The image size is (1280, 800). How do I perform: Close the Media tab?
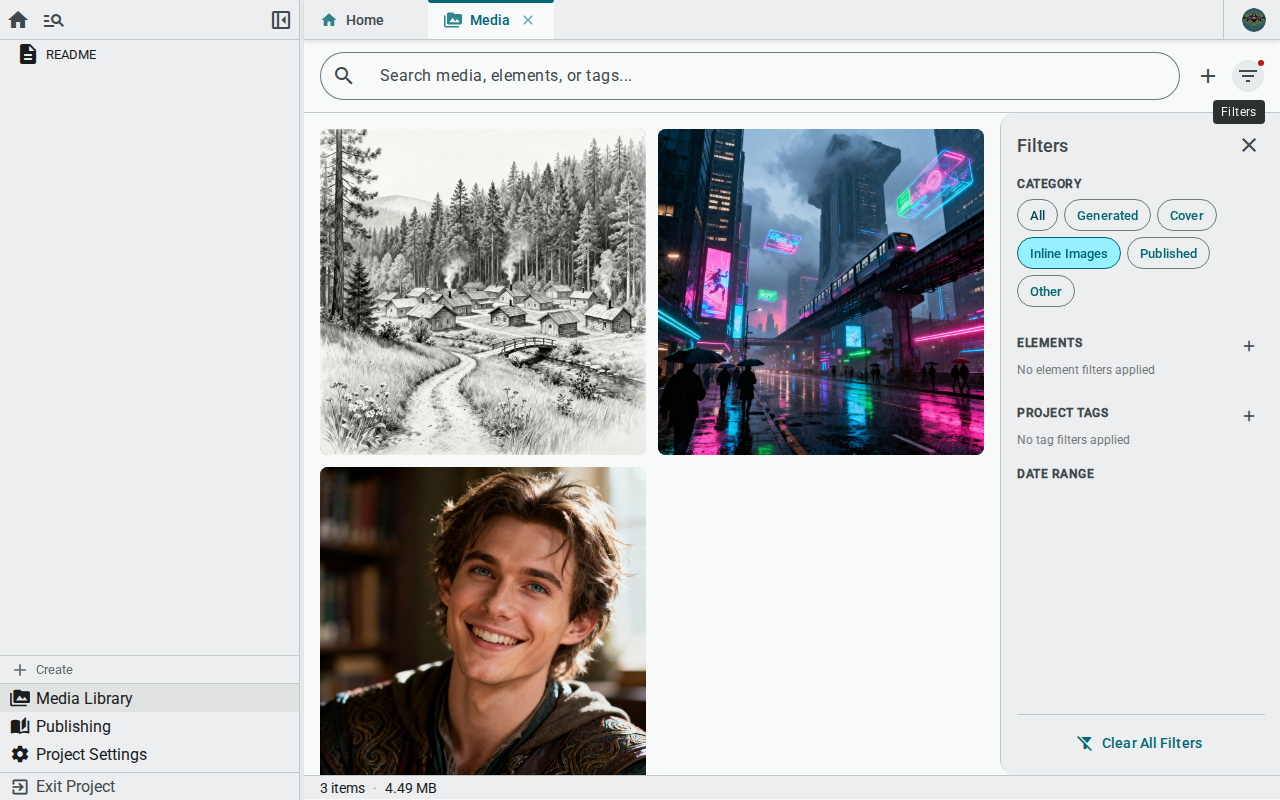pos(528,20)
